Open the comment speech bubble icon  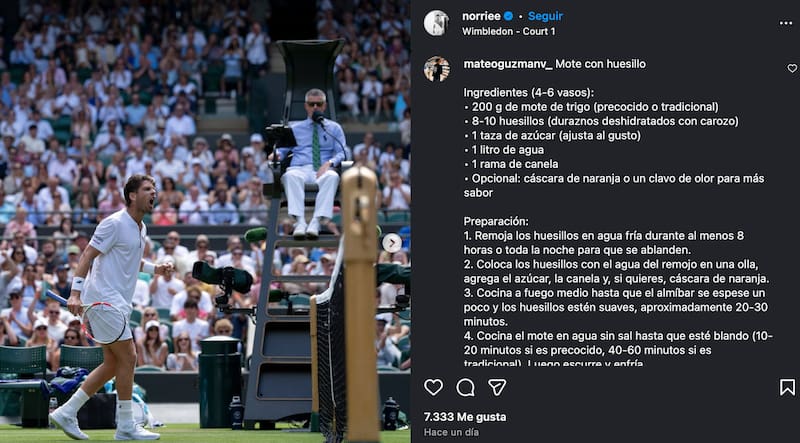click(465, 387)
